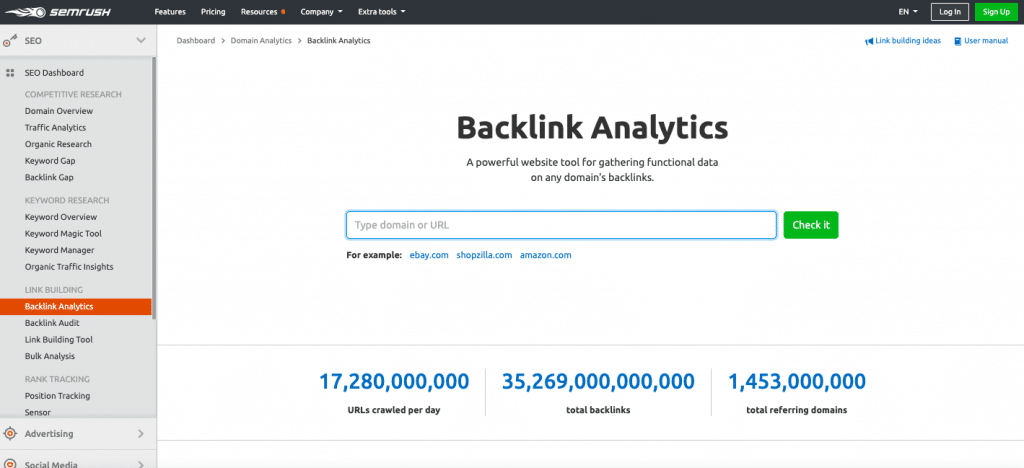Click the SEO Dashboard grid icon
The height and width of the screenshot is (468, 1024).
pos(10,73)
